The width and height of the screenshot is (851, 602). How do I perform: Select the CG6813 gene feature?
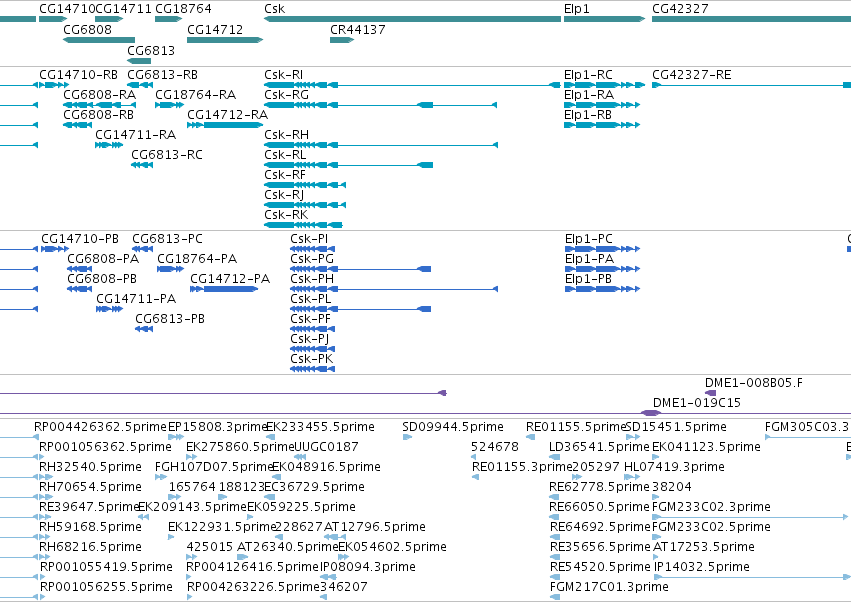pos(139,60)
